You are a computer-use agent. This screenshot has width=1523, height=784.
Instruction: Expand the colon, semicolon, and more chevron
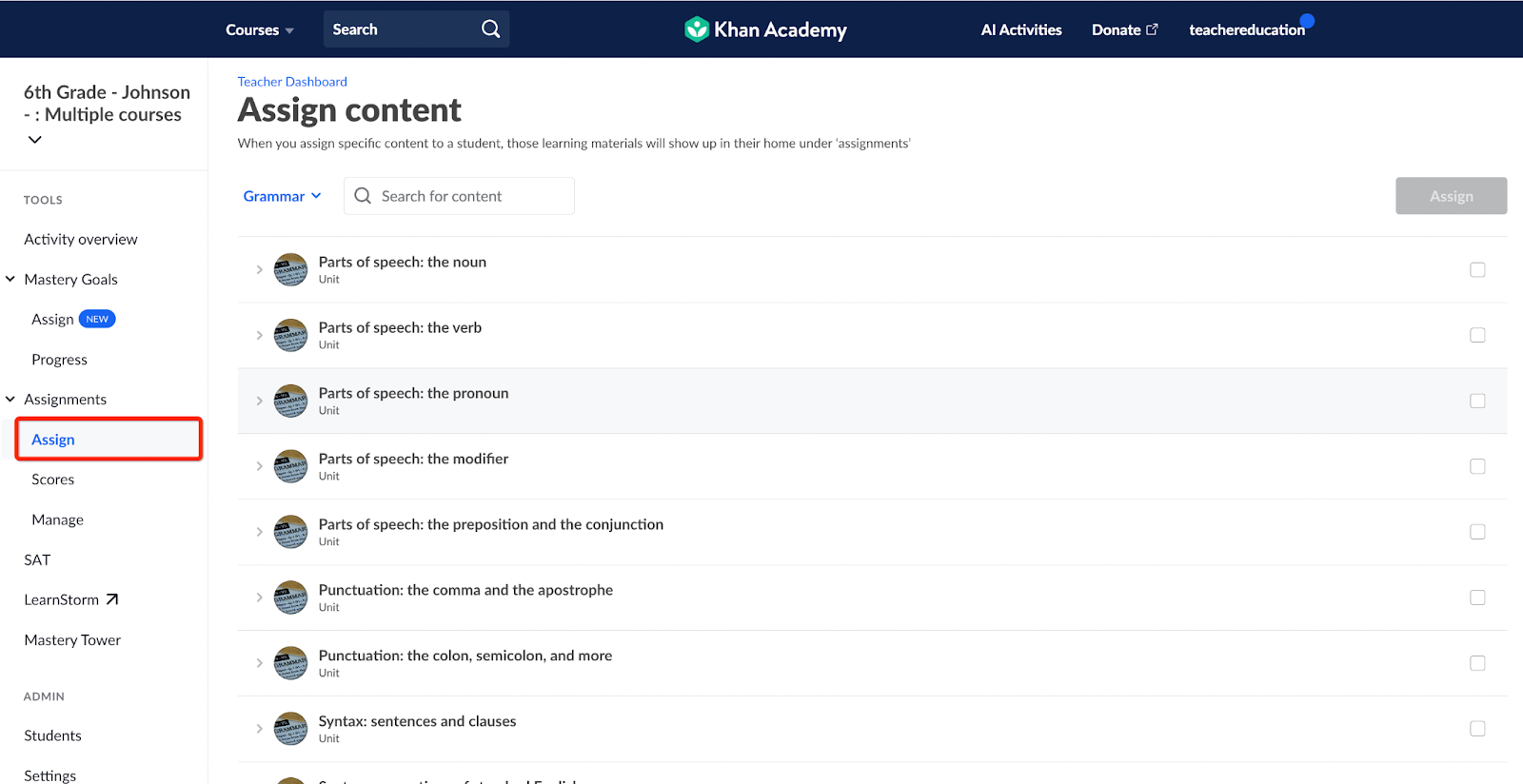[259, 663]
